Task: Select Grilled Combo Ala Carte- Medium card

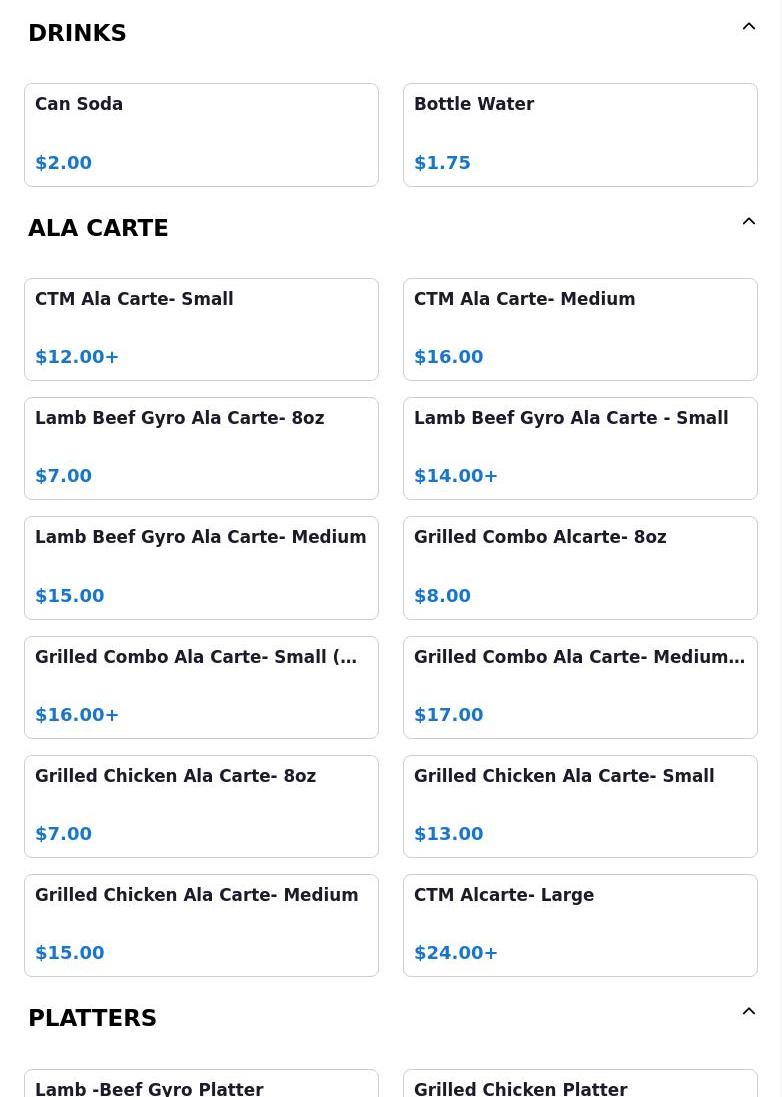Action: [580, 687]
